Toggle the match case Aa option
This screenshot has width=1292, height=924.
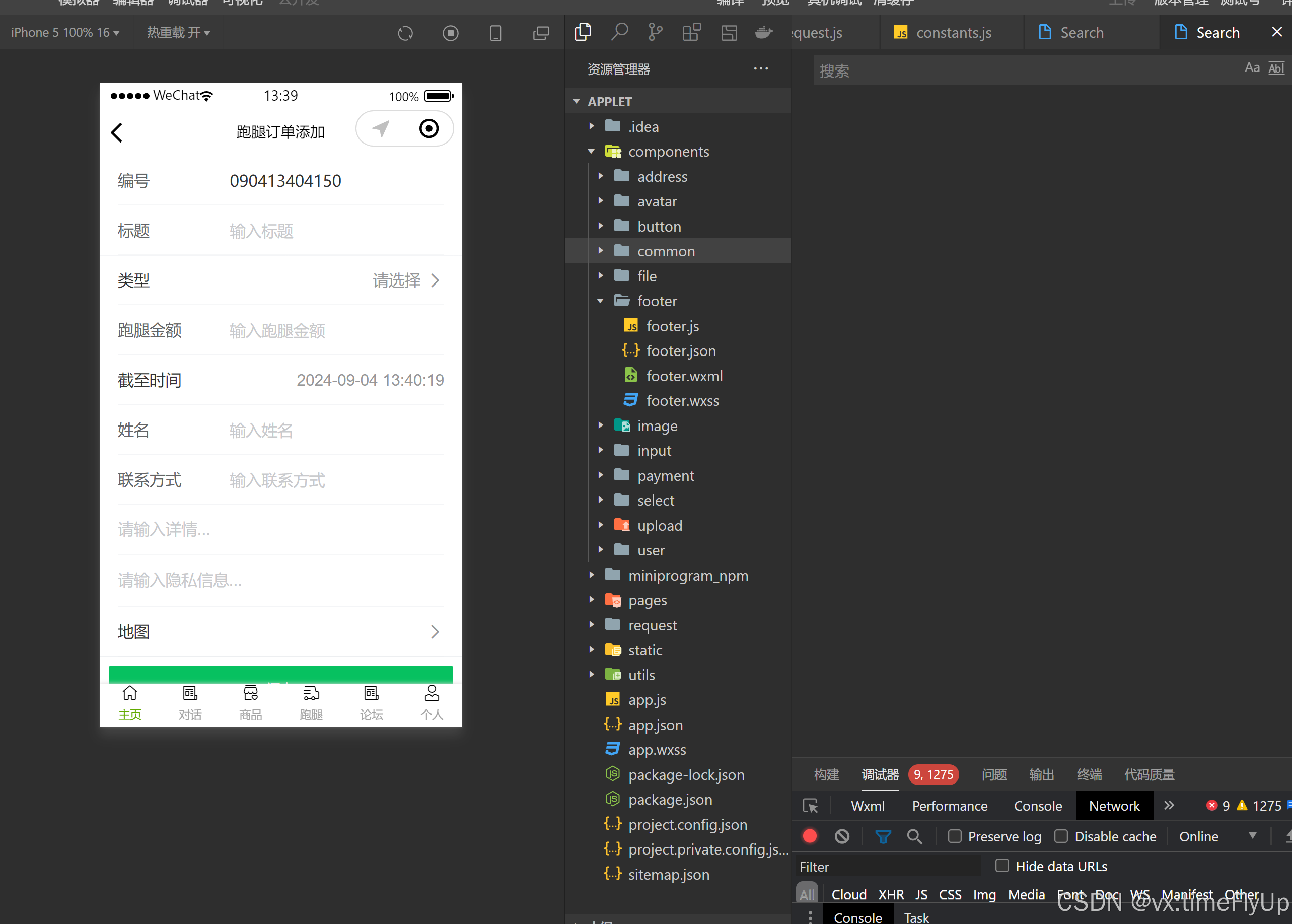coord(1252,68)
